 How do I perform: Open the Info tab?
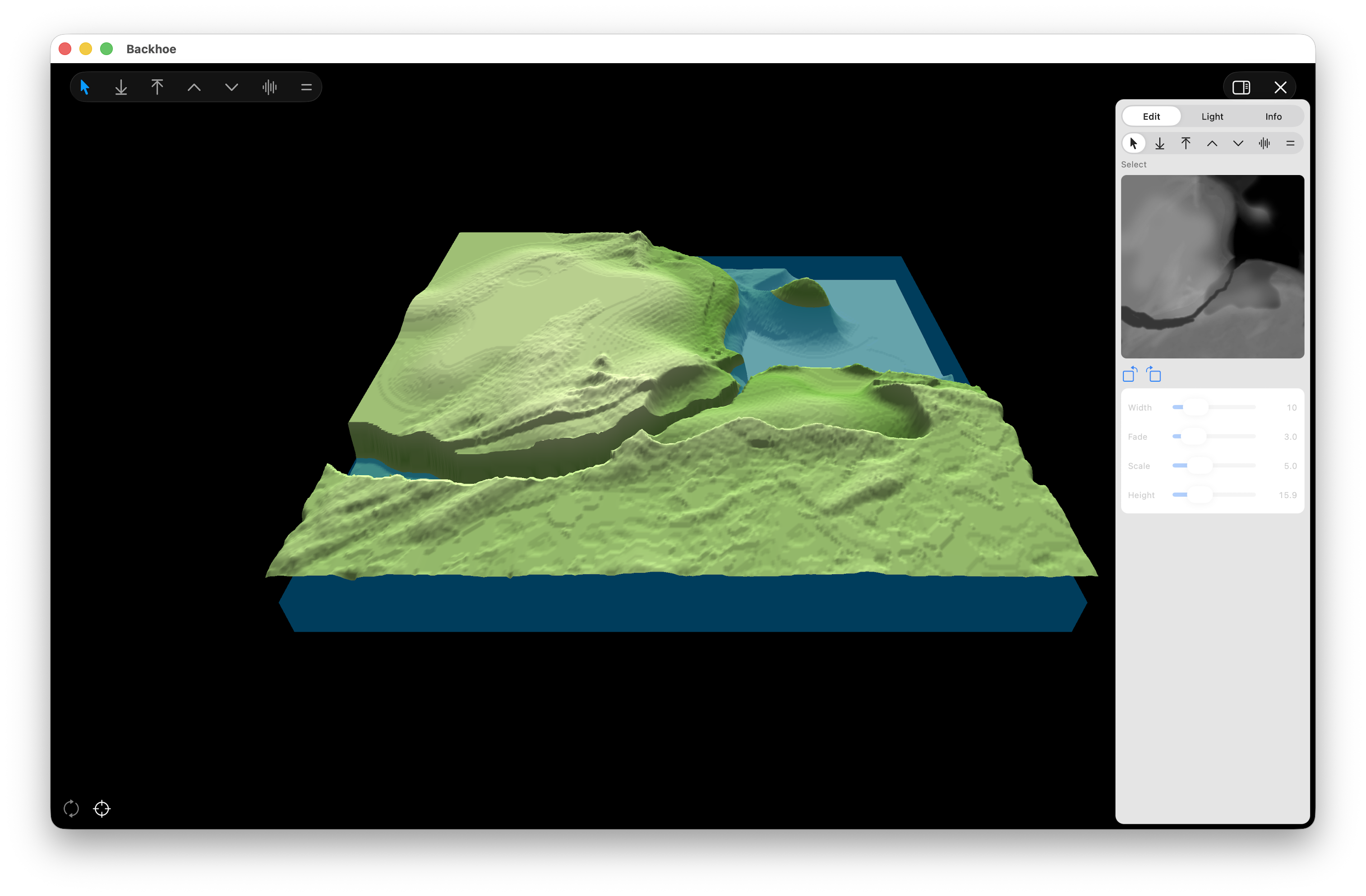(x=1273, y=116)
